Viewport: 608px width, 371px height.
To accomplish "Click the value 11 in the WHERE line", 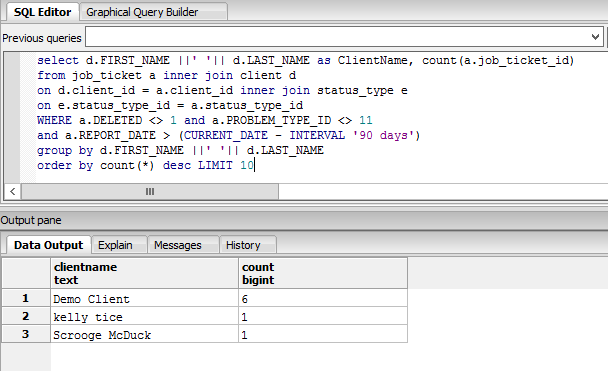I will (366, 121).
